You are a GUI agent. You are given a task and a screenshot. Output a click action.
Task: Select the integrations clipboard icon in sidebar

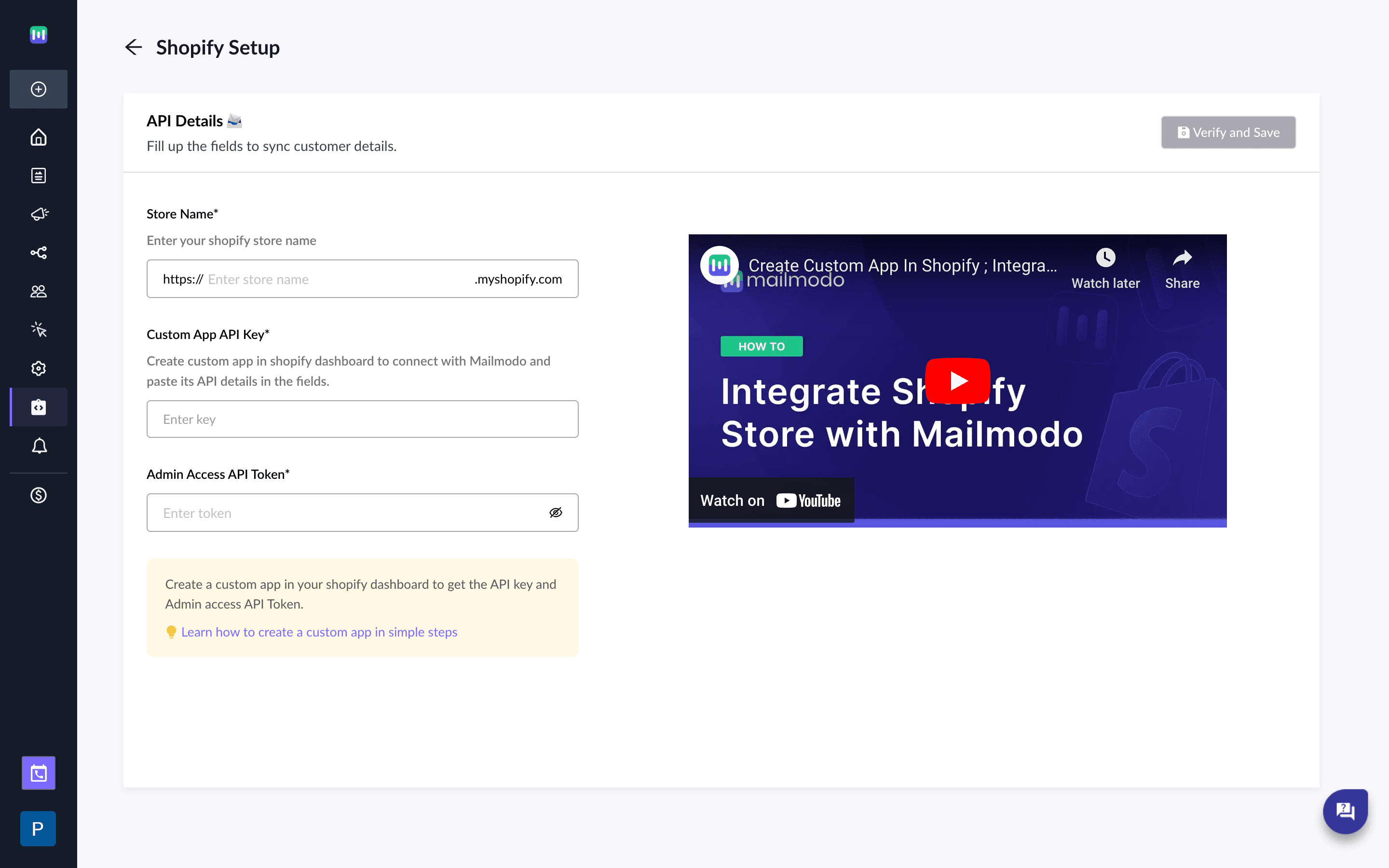pyautogui.click(x=39, y=407)
